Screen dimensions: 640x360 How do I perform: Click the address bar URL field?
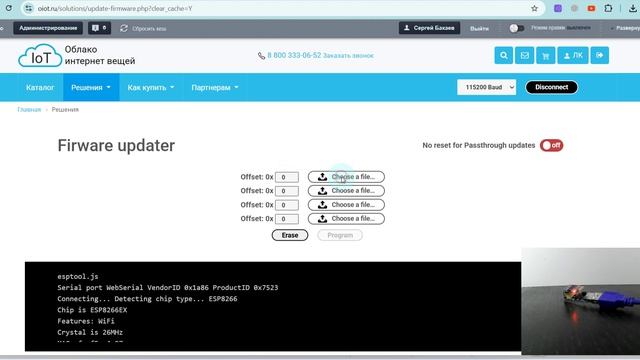(282, 8)
